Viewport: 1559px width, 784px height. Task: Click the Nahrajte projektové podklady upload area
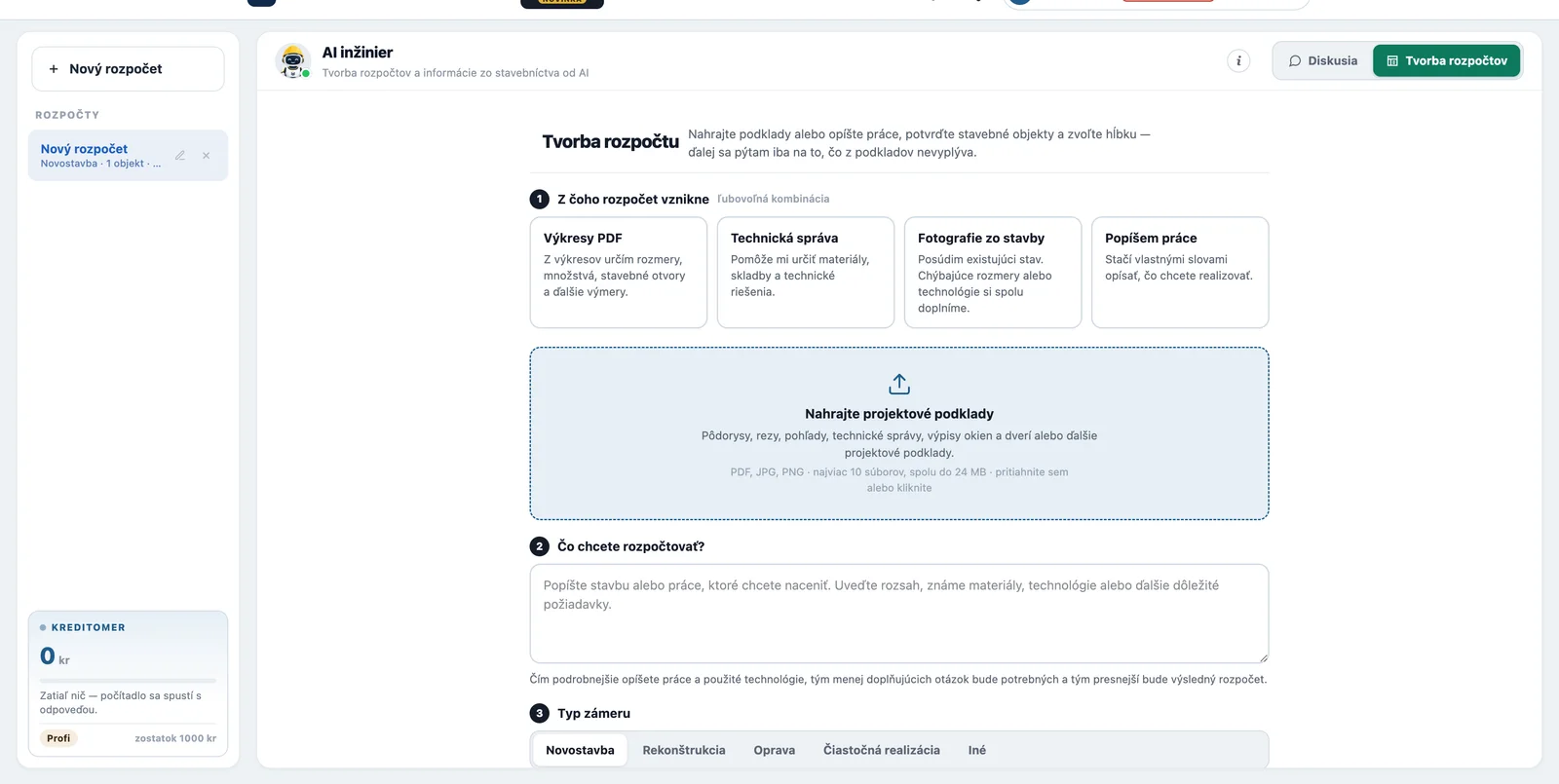pyautogui.click(x=899, y=433)
